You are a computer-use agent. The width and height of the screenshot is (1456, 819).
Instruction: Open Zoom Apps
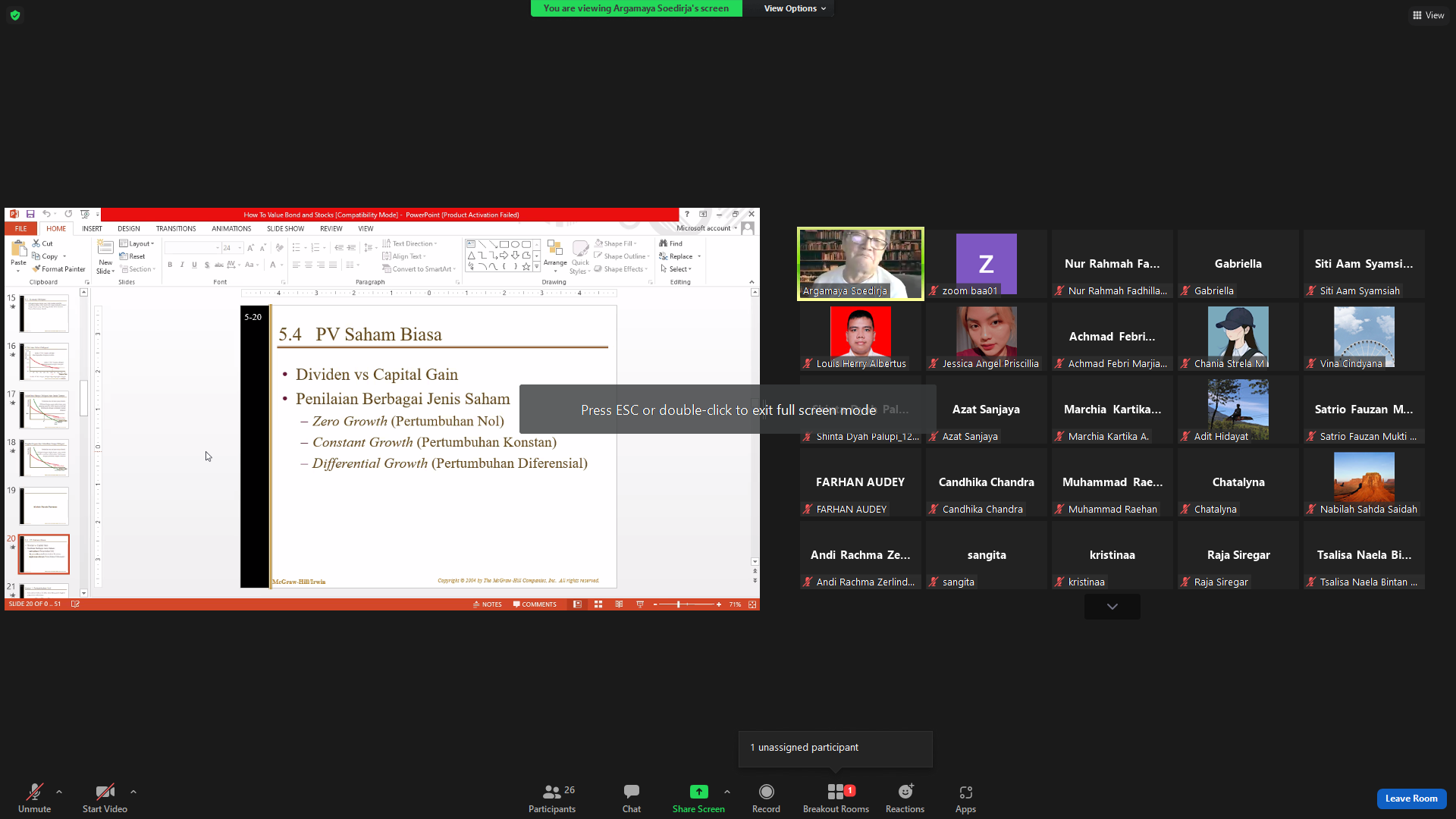click(965, 798)
